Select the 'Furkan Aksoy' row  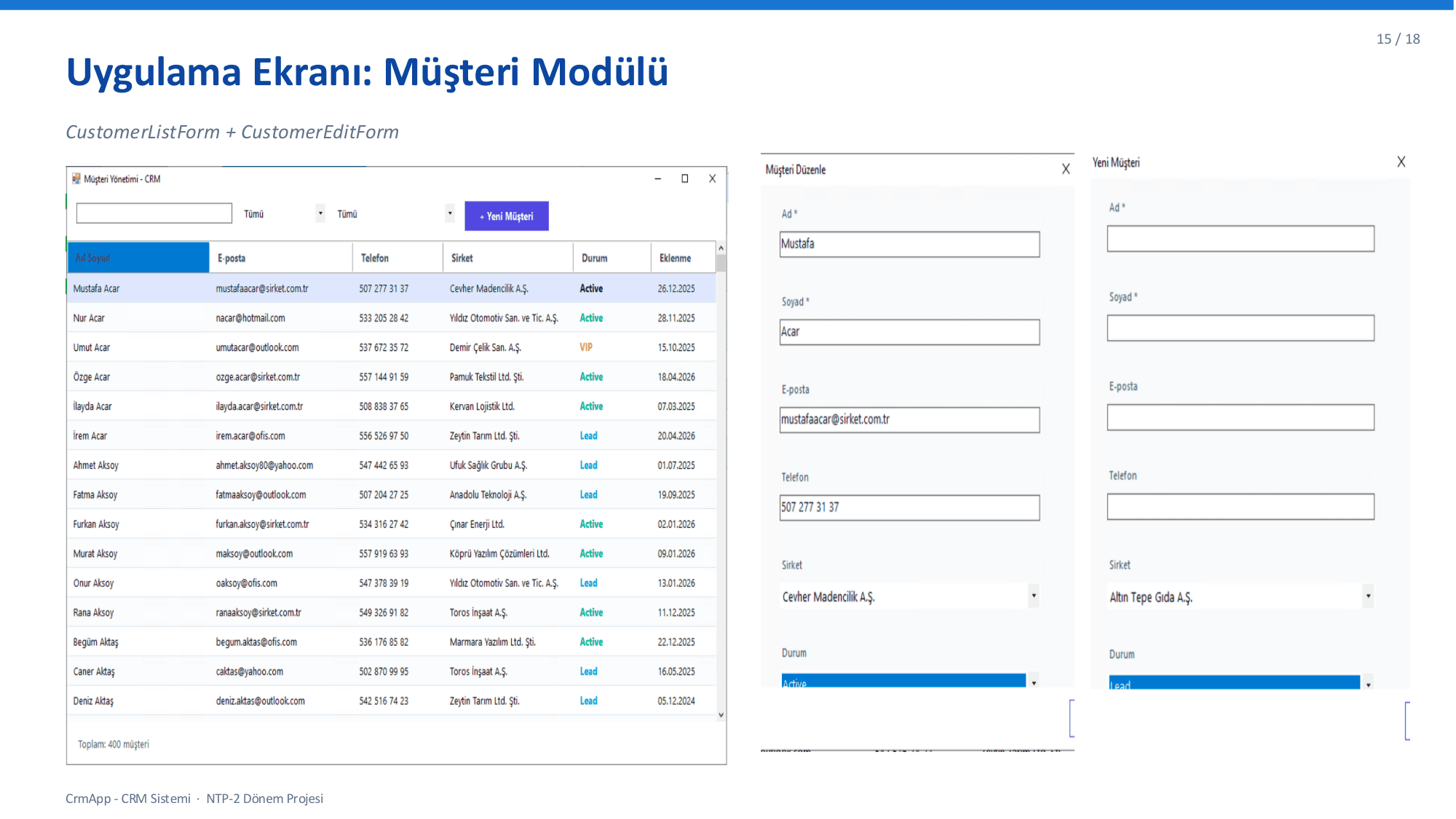pos(392,524)
